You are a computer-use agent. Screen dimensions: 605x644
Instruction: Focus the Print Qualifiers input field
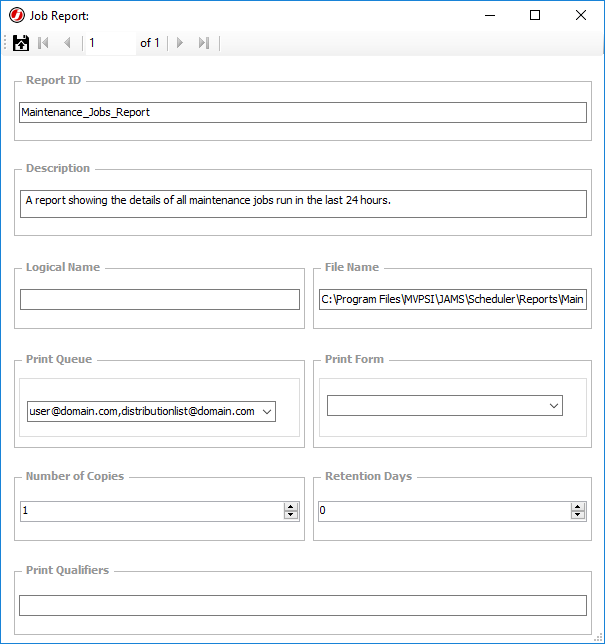tap(303, 605)
